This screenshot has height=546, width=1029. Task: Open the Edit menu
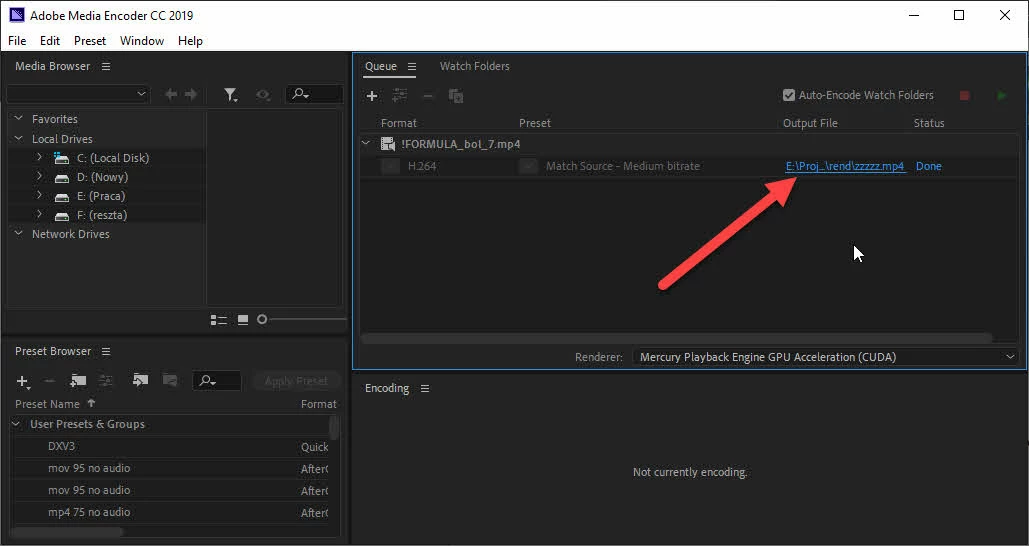50,41
